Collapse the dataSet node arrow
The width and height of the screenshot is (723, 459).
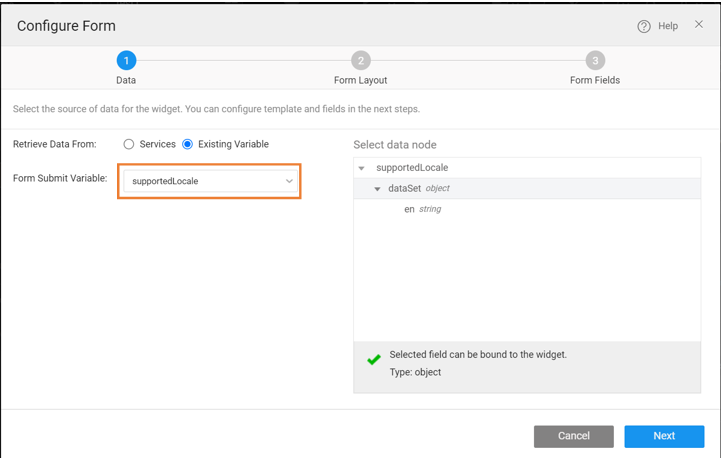tap(378, 189)
